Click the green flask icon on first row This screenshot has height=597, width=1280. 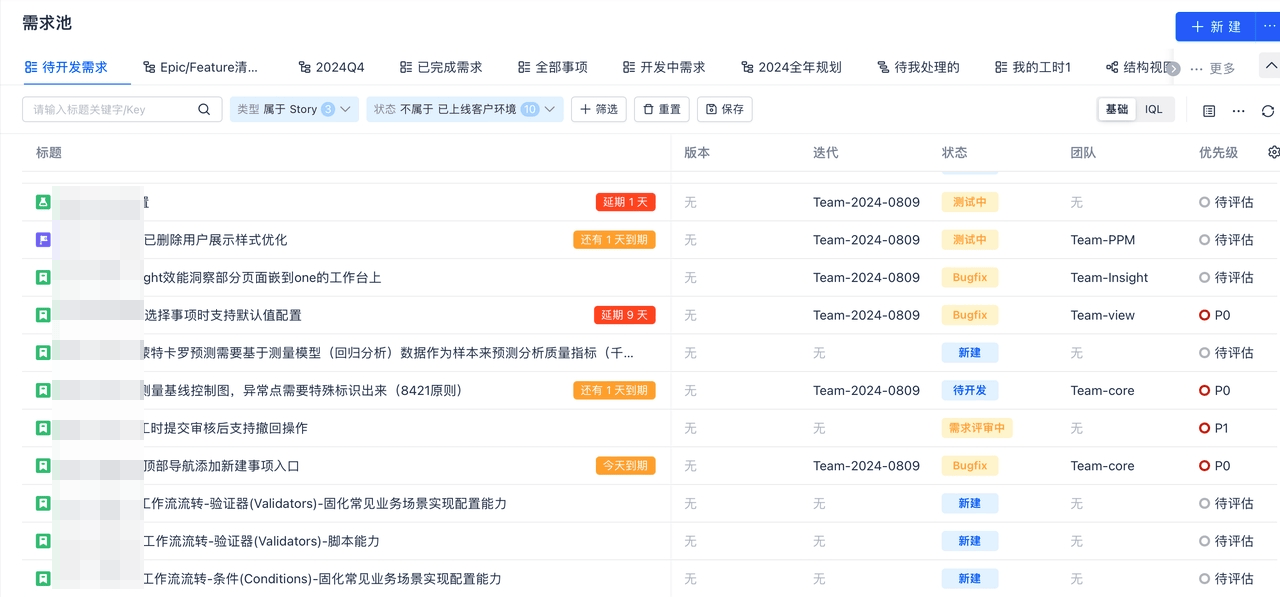(x=43, y=202)
